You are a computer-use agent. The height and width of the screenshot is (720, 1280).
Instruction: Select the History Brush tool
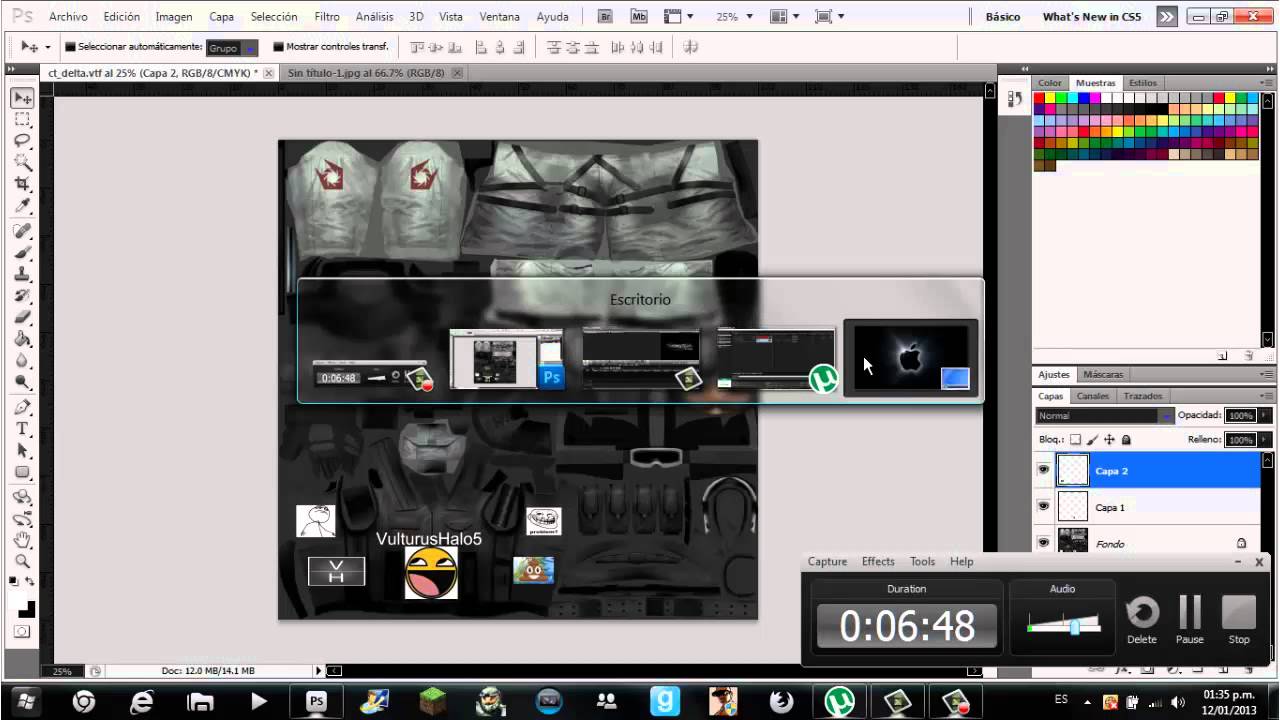point(22,296)
